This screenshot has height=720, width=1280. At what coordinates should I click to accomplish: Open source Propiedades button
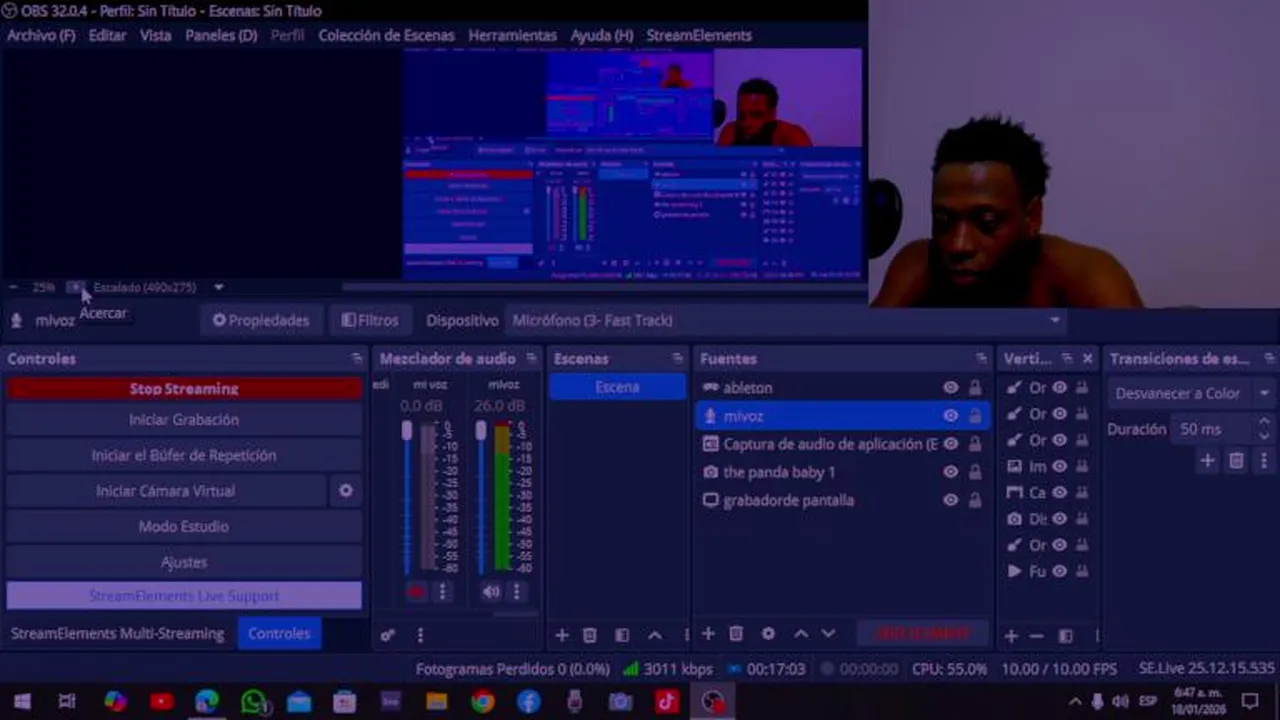point(261,320)
